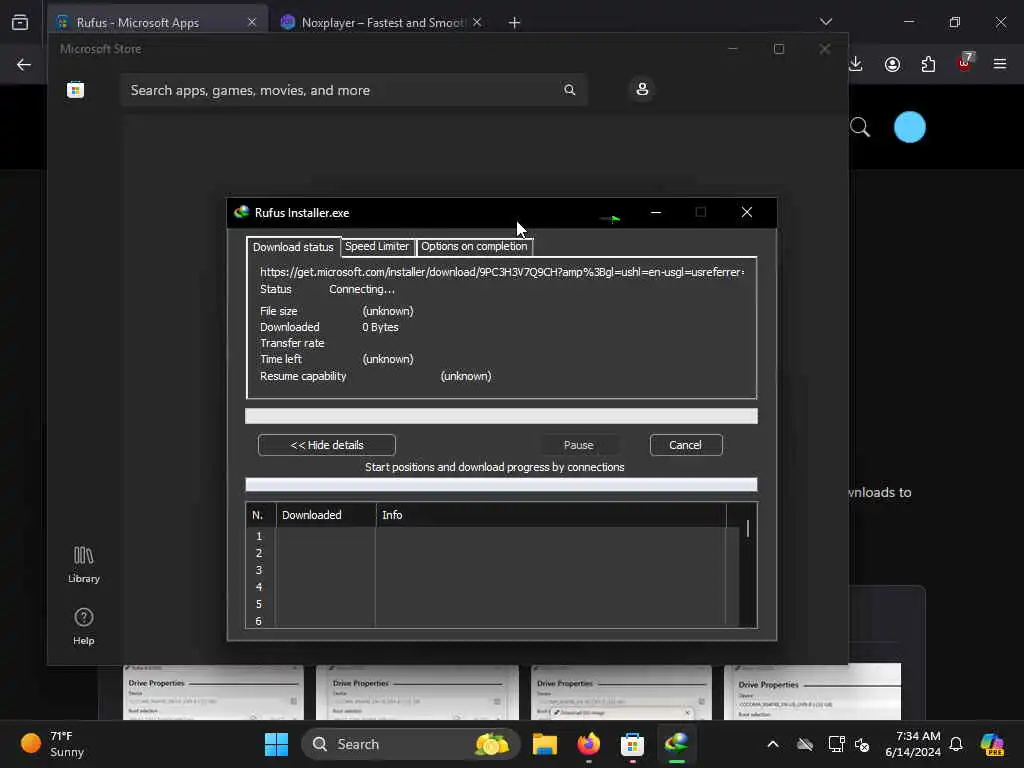This screenshot has height=768, width=1024.
Task: Go back in the Firefox browser
Action: click(x=24, y=64)
